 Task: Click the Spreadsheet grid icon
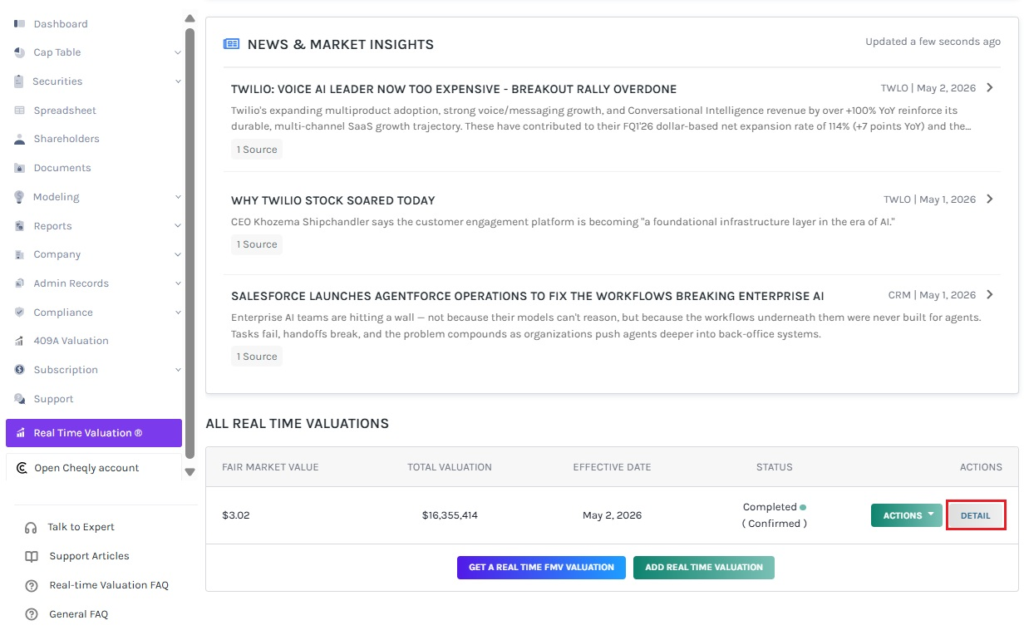coord(20,110)
